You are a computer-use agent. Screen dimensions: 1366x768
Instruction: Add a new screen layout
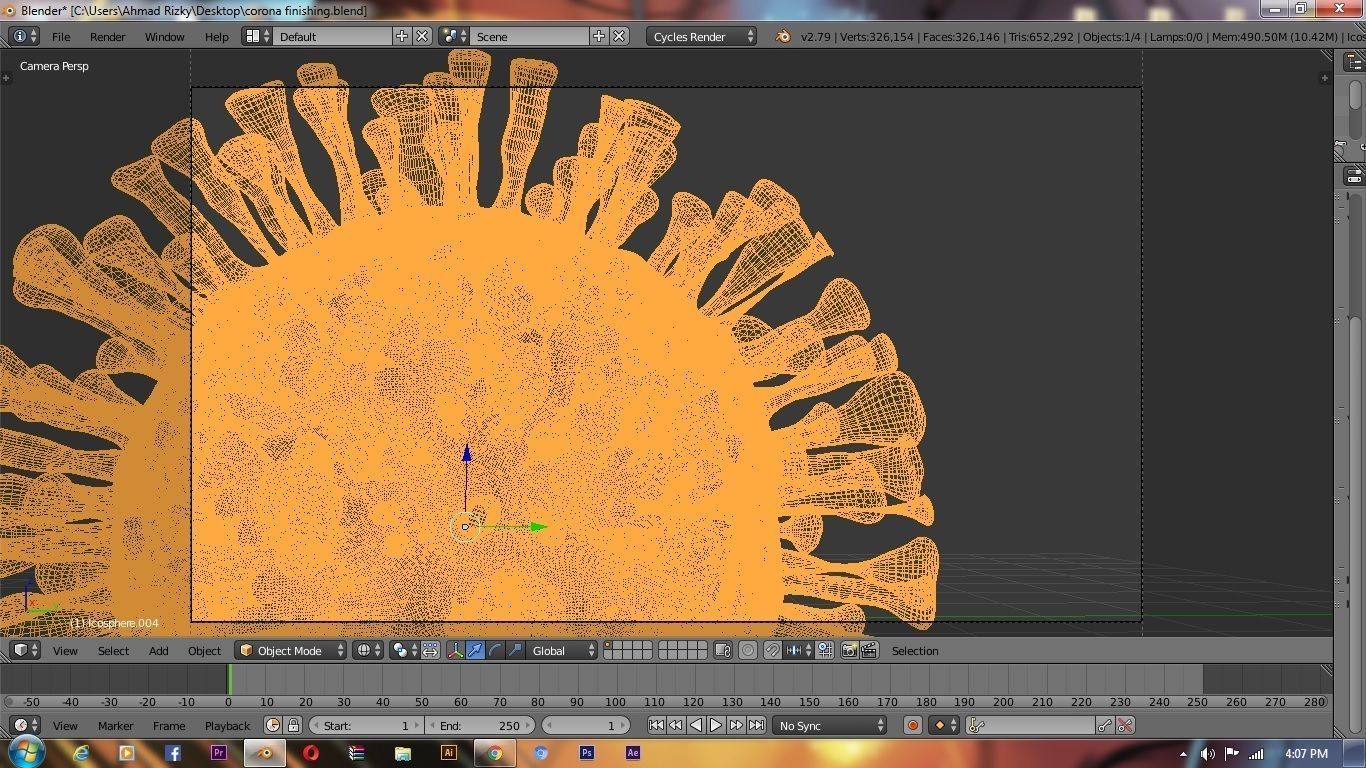(x=402, y=36)
